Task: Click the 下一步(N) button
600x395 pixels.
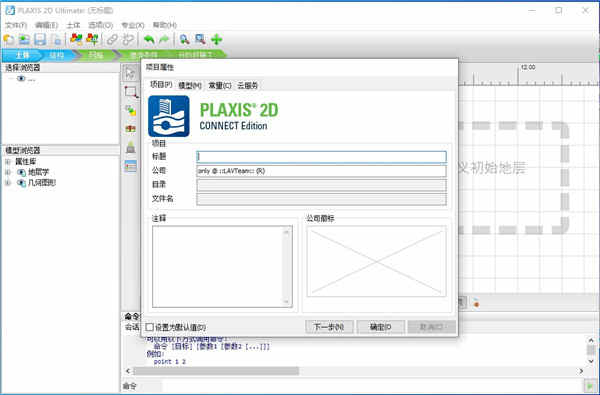Action: tap(329, 327)
